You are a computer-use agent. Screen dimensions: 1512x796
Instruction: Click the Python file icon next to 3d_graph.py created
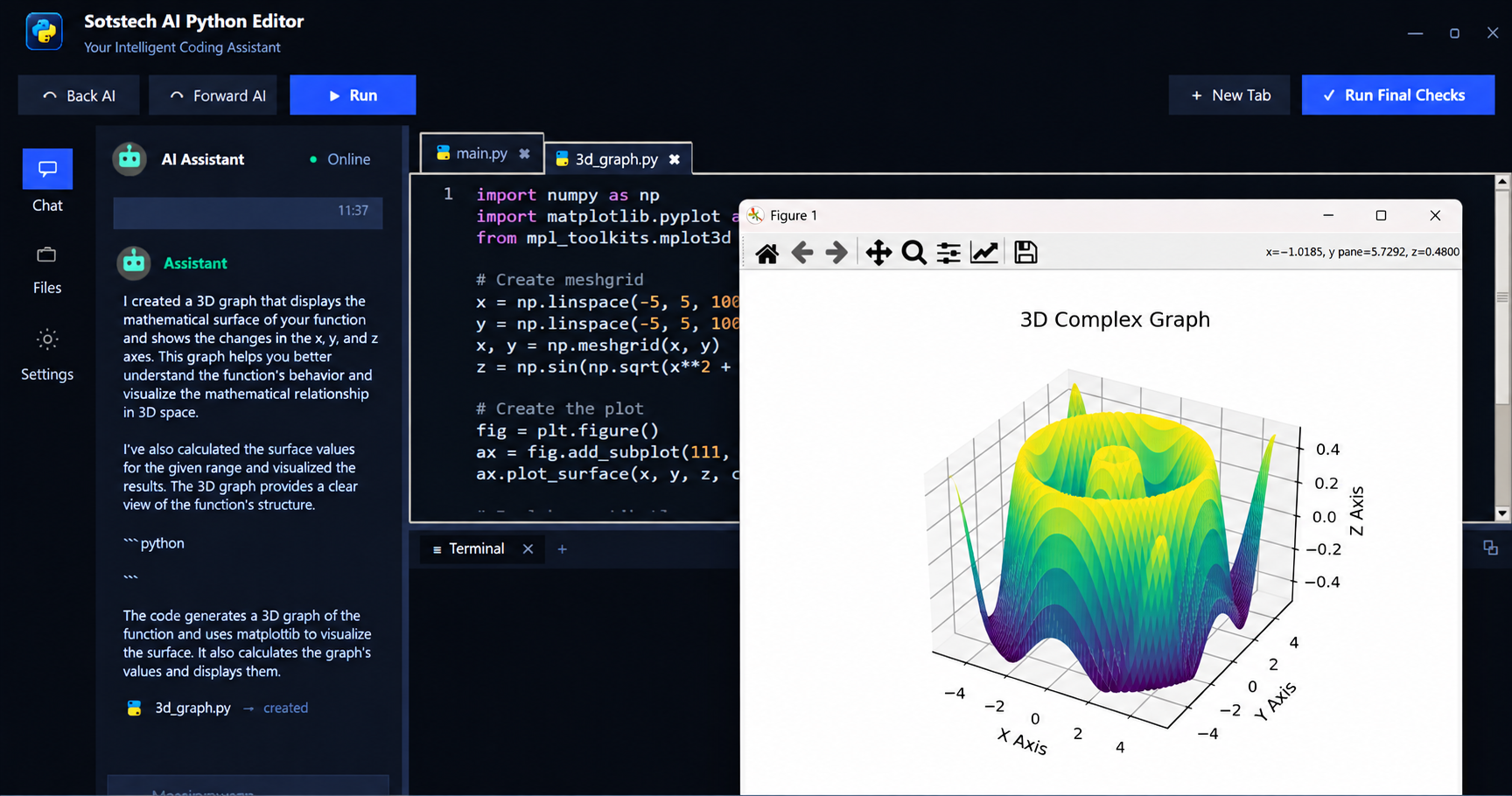tap(134, 708)
